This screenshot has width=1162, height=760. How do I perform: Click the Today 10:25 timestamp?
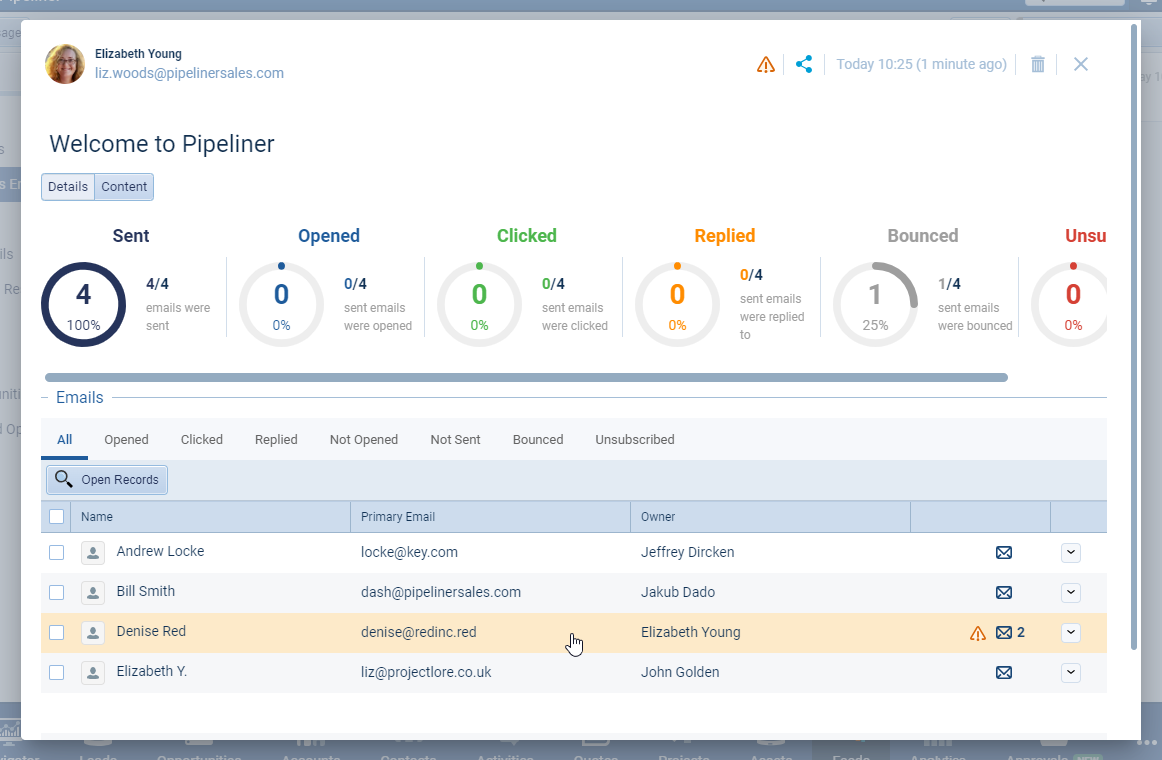pyautogui.click(x=921, y=64)
